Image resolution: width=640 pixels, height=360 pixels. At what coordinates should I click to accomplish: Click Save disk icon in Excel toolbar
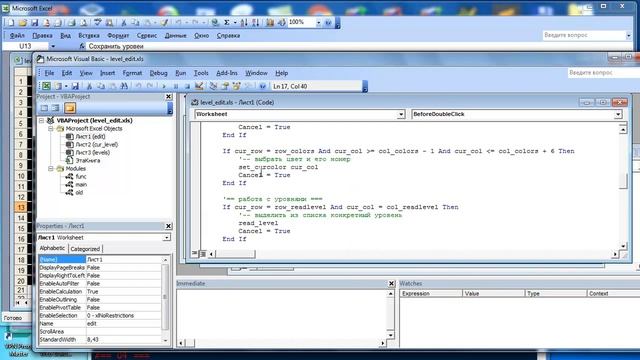[x=34, y=22]
